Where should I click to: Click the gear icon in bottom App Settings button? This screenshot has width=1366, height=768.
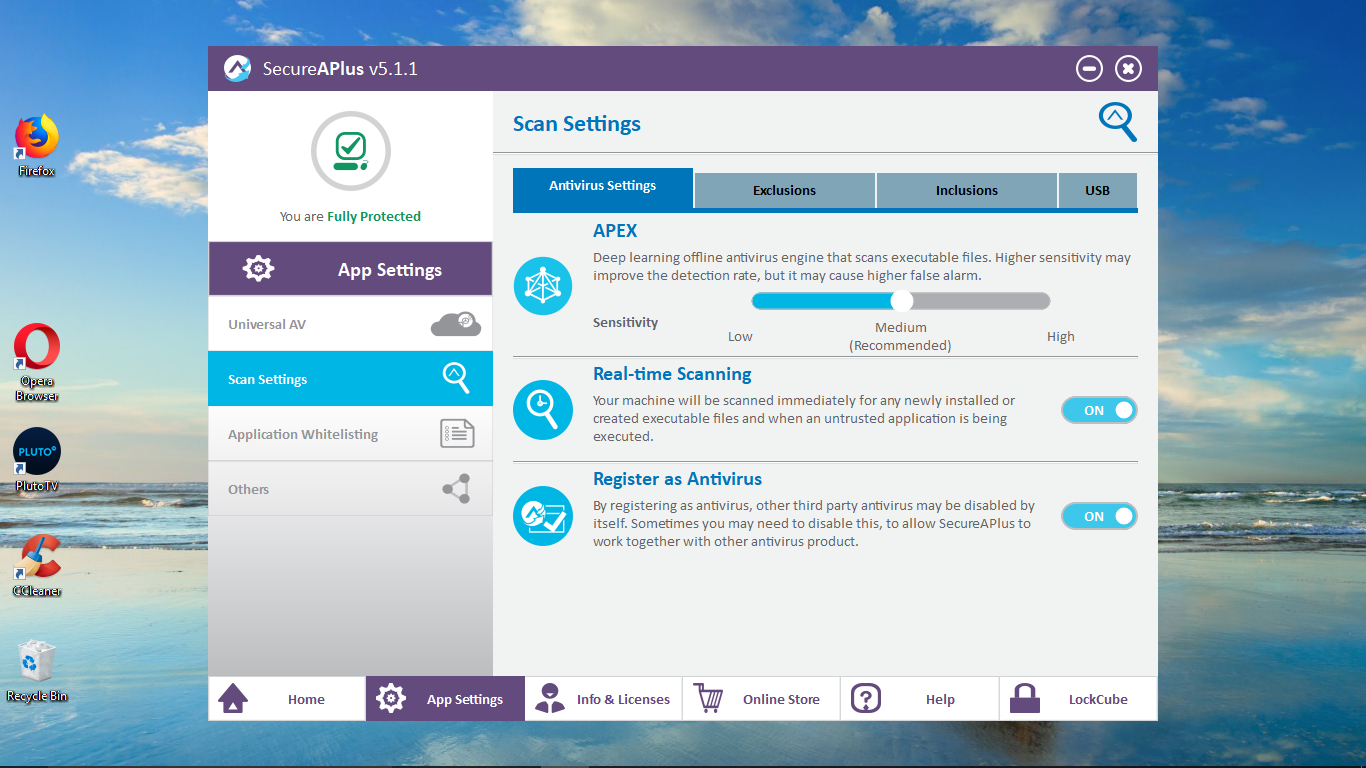click(391, 698)
